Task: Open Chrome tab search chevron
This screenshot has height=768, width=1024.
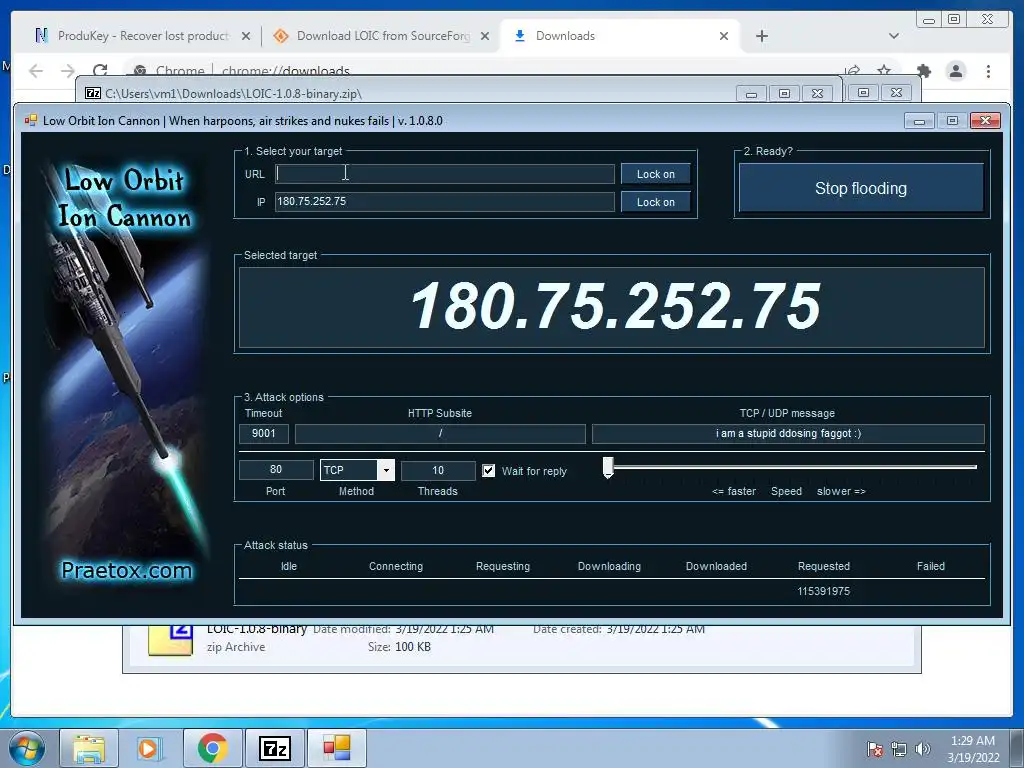Action: click(894, 36)
